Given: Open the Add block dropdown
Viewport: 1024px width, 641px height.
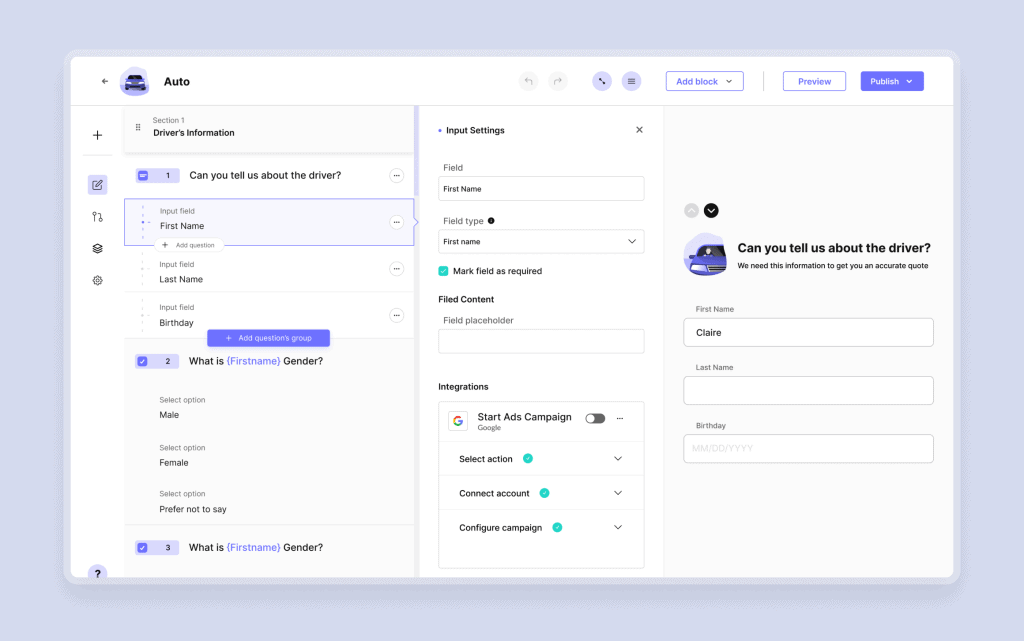Looking at the screenshot, I should pyautogui.click(x=705, y=81).
